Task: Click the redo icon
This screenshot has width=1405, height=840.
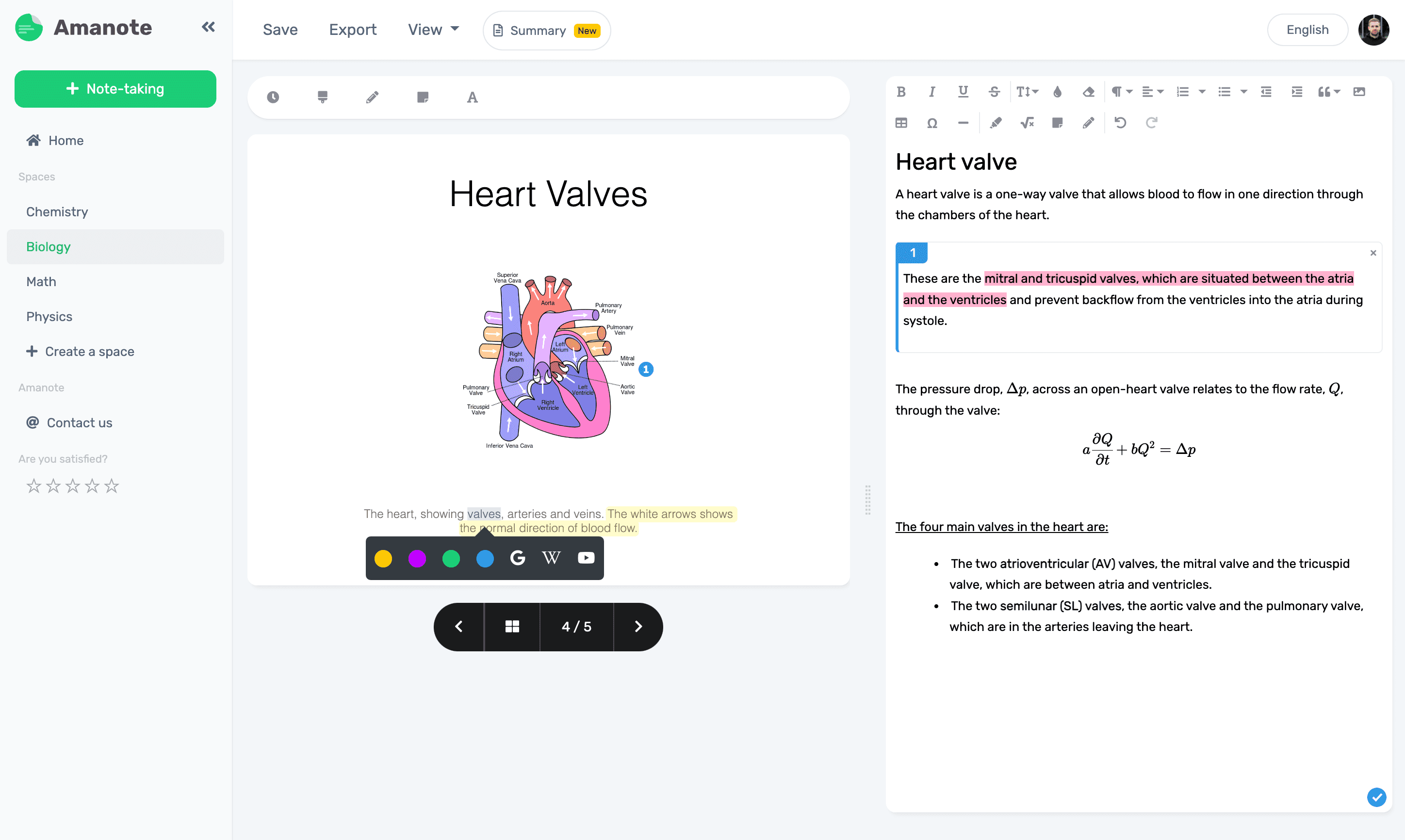Action: click(1152, 122)
